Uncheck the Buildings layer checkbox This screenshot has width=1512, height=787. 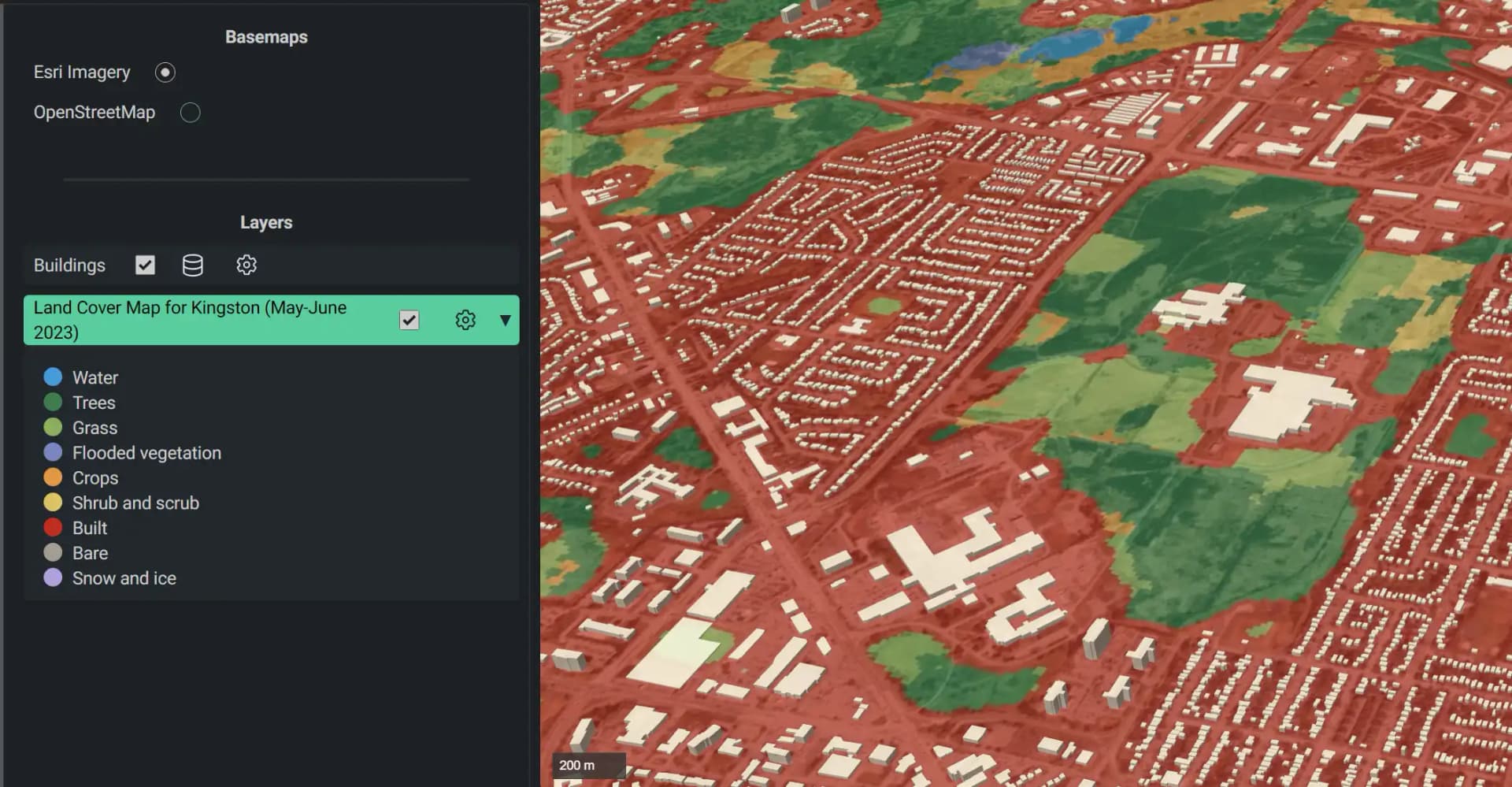tap(145, 265)
